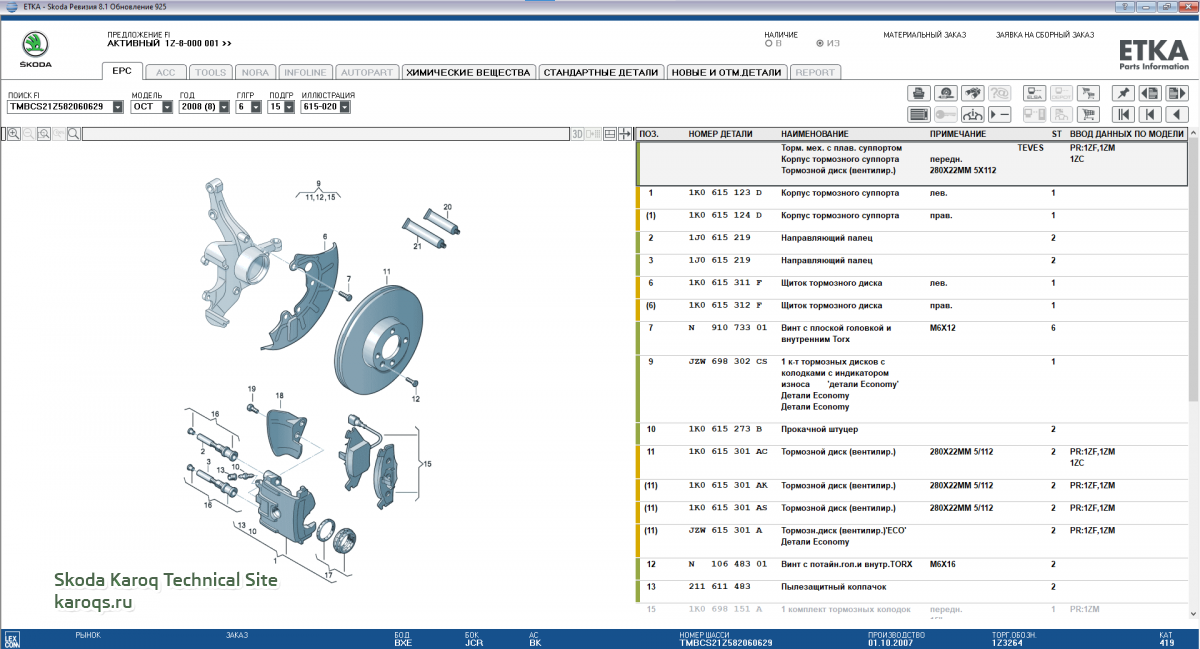Click the single shopping cart icon
Viewport: 1200px width, 649px height.
pos(1089,114)
